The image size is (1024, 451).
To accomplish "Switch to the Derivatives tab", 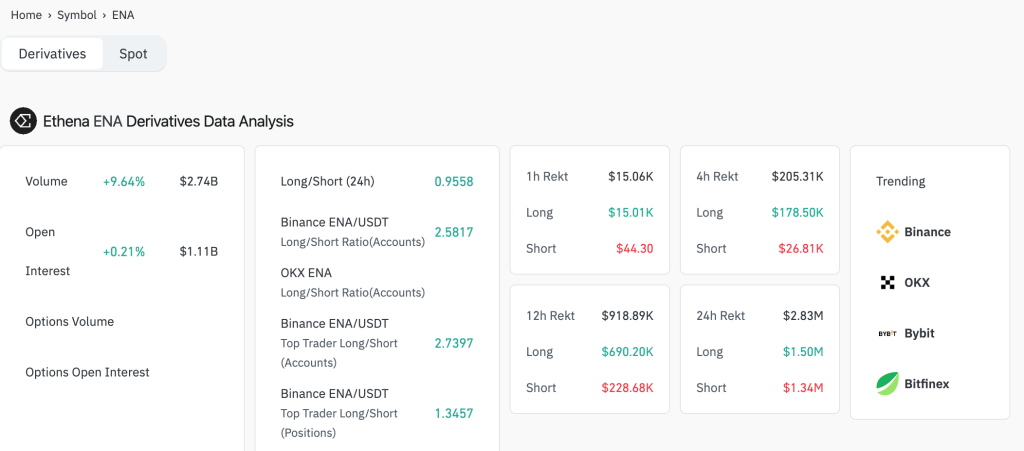I will pyautogui.click(x=52, y=54).
